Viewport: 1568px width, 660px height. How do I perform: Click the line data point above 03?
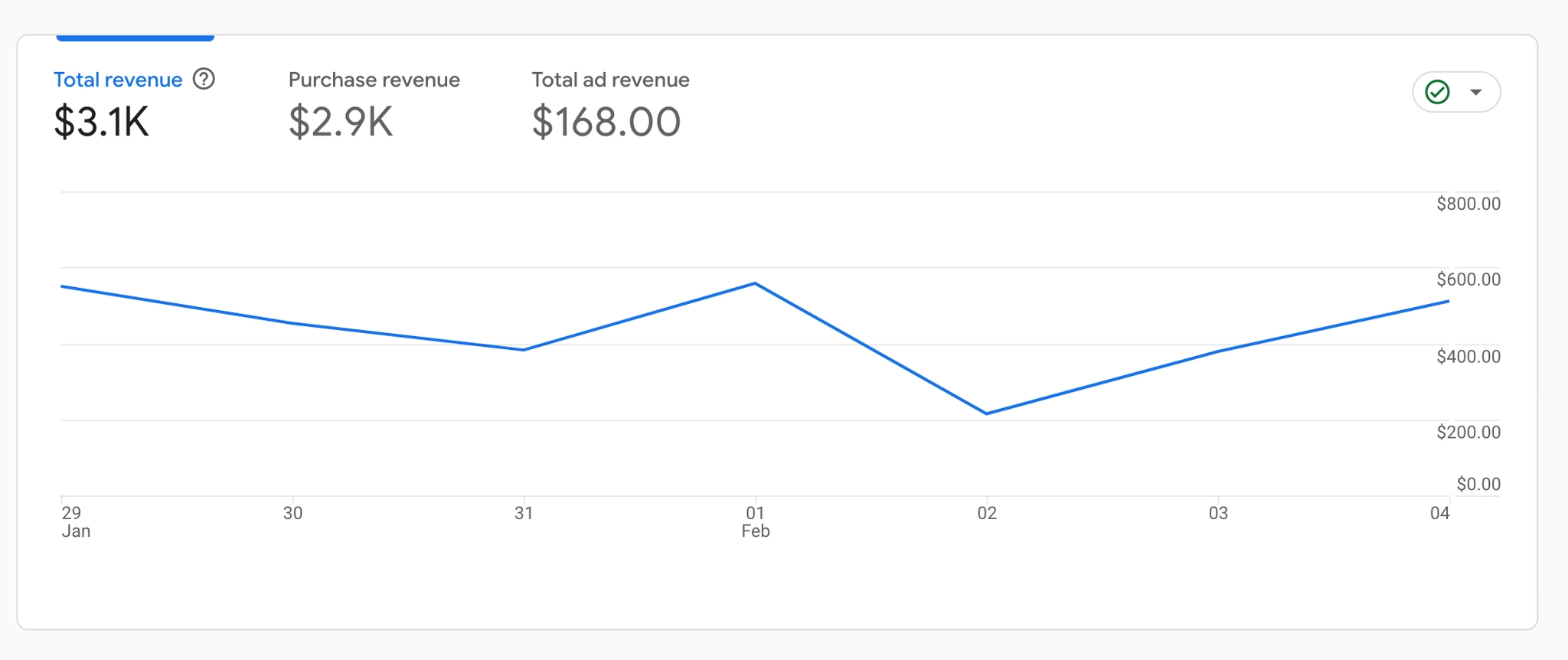[1218, 351]
